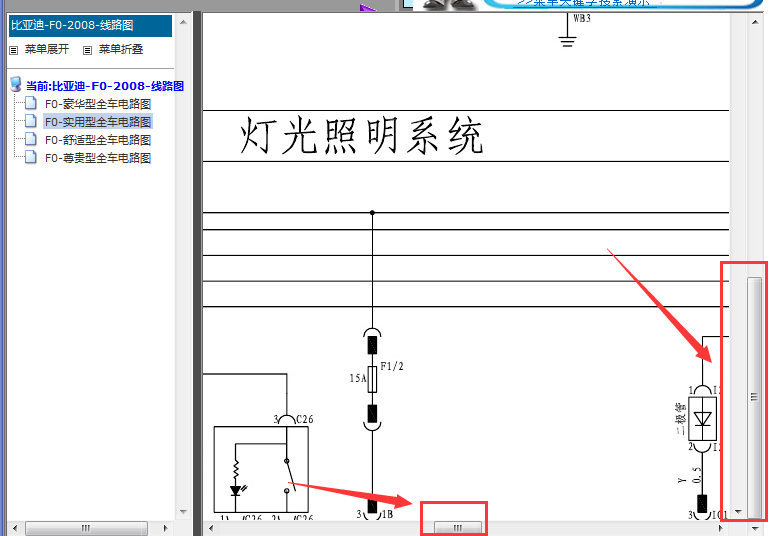Click the page icon of F0-尊贵型全车电路图
Image resolution: width=771 pixels, height=536 pixels.
pos(30,157)
